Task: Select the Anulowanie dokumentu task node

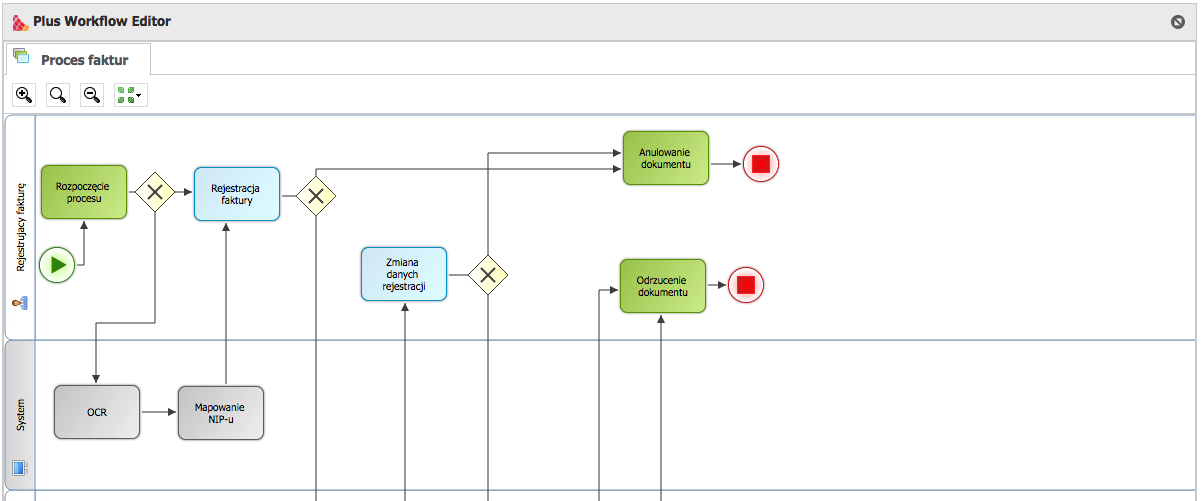Action: click(666, 158)
